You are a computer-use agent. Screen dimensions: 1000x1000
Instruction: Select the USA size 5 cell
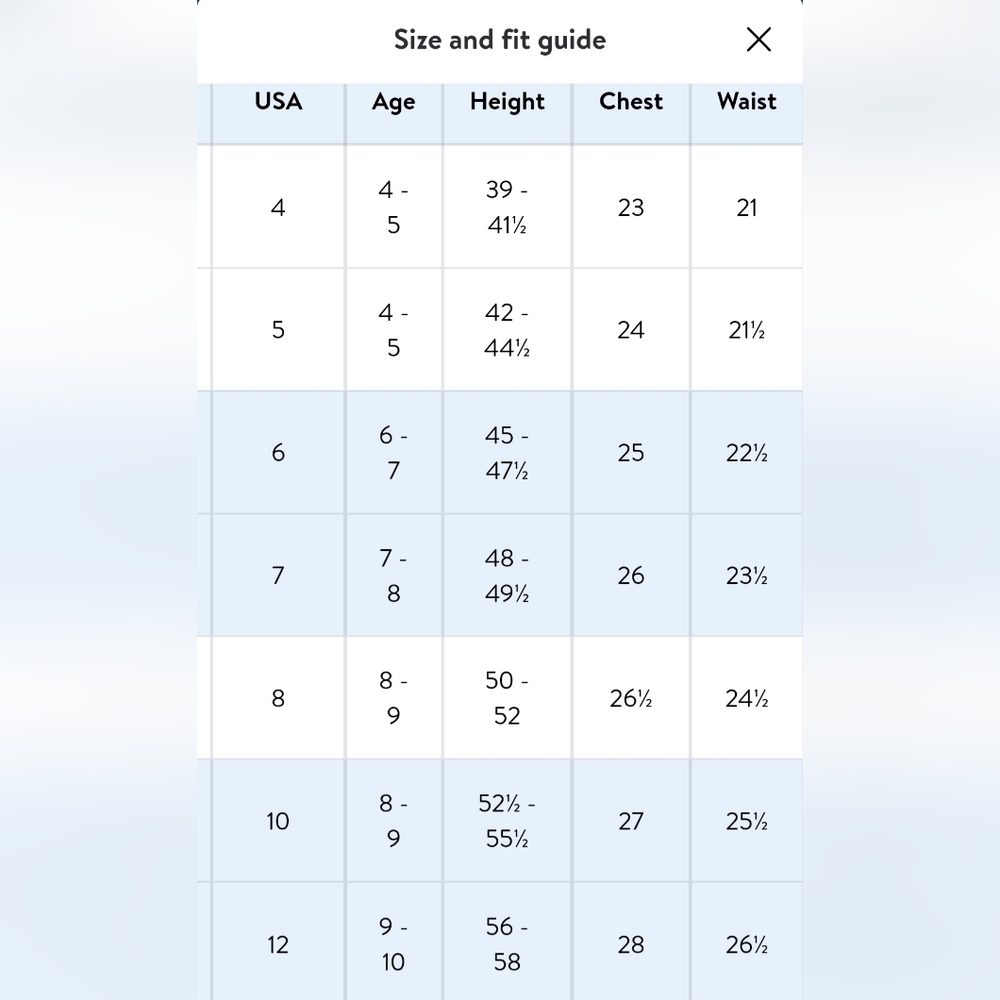[x=278, y=330]
